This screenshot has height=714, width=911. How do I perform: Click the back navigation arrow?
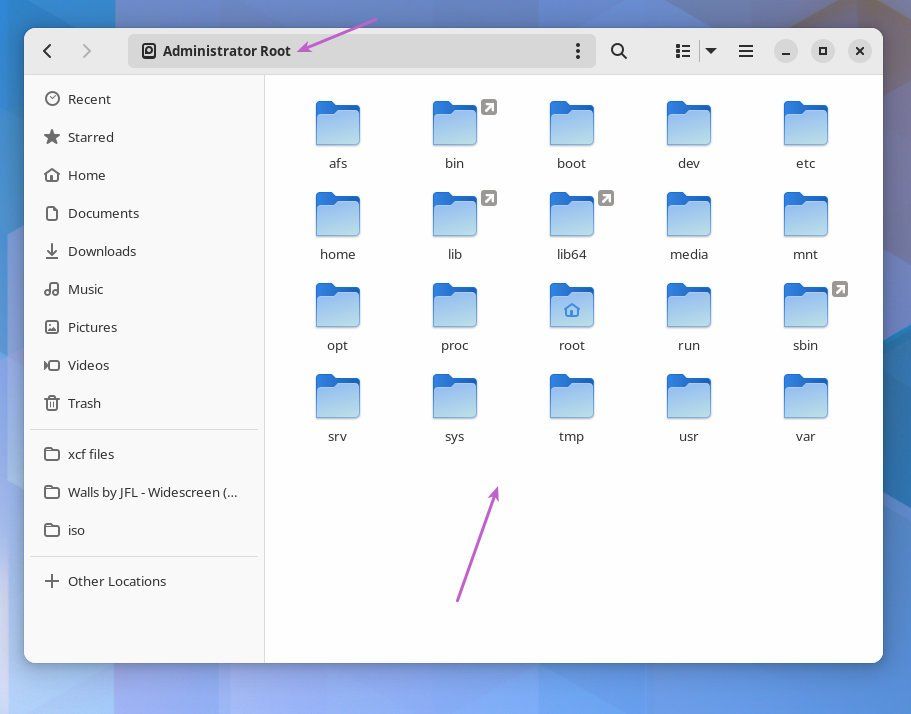point(48,51)
